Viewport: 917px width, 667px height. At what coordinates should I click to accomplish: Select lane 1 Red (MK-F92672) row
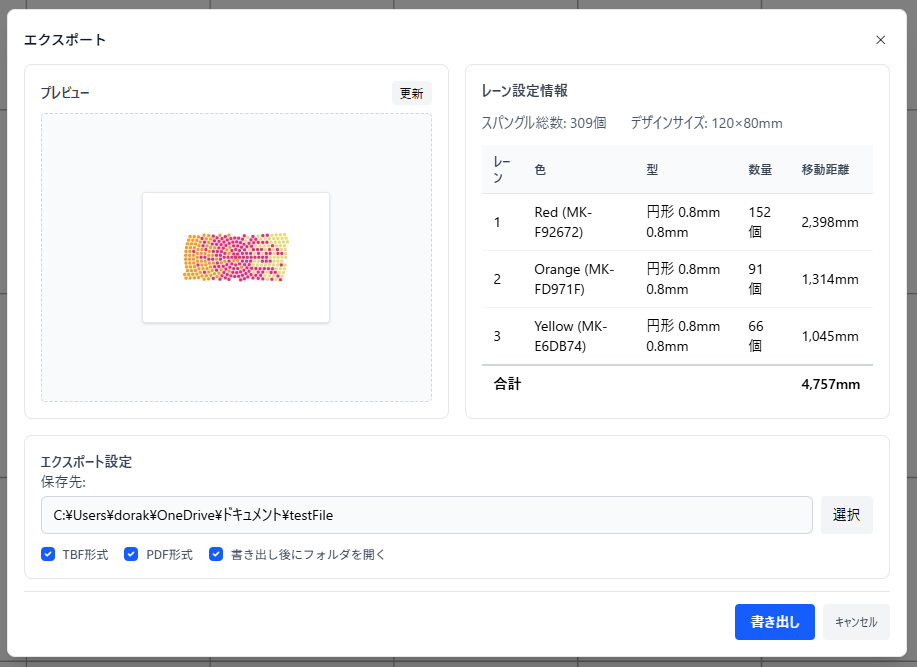[x=678, y=221]
